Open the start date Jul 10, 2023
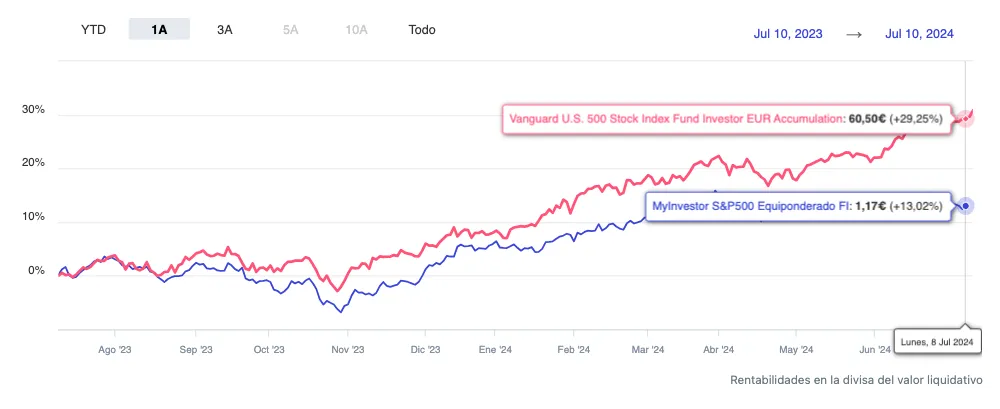The height and width of the screenshot is (409, 1000). click(788, 34)
